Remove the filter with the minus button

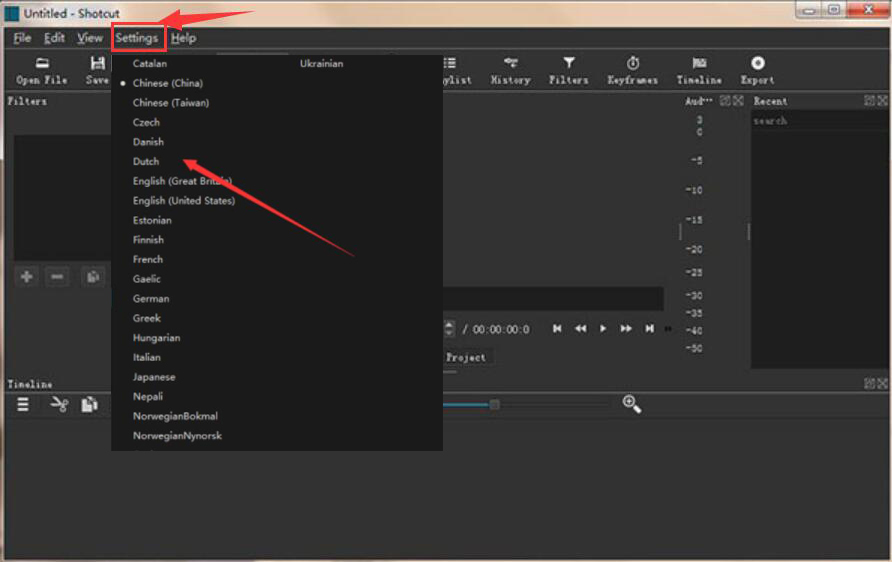57,277
